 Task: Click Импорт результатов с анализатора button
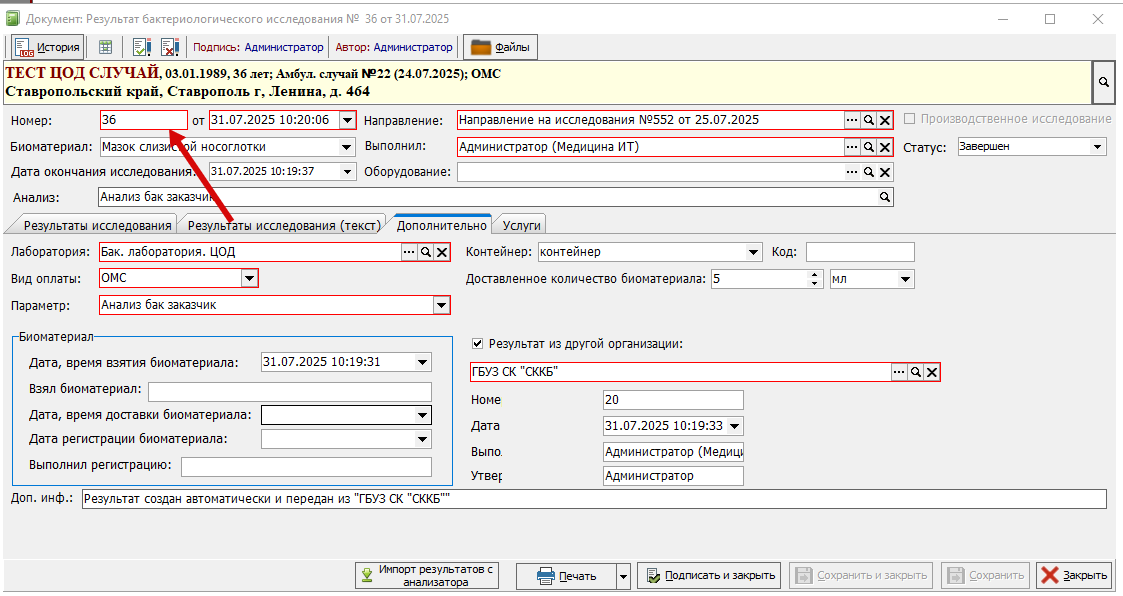427,575
